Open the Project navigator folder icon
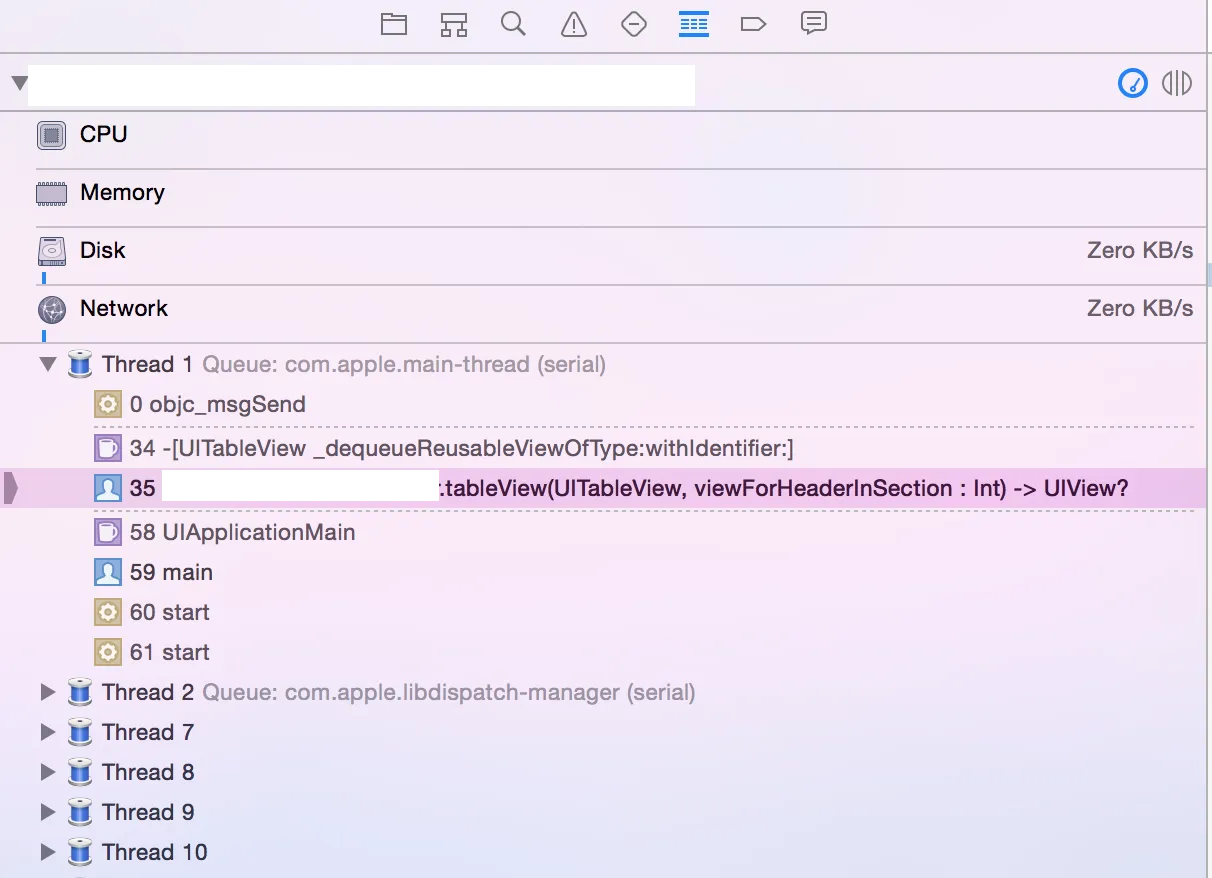Screen dimensions: 1212x878 pyautogui.click(x=394, y=24)
